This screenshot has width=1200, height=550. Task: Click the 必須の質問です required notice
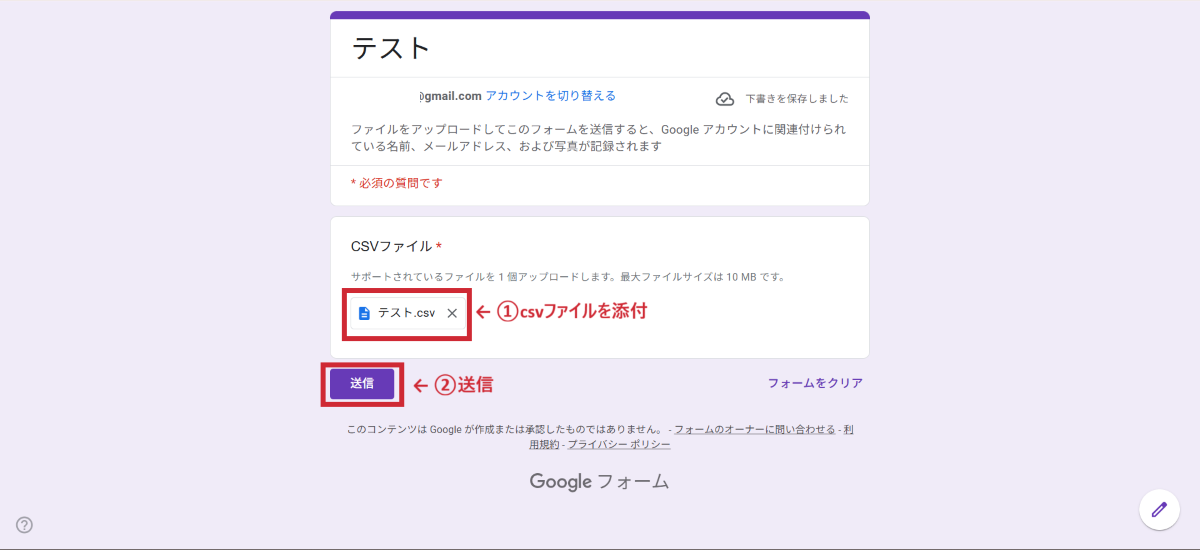(396, 183)
